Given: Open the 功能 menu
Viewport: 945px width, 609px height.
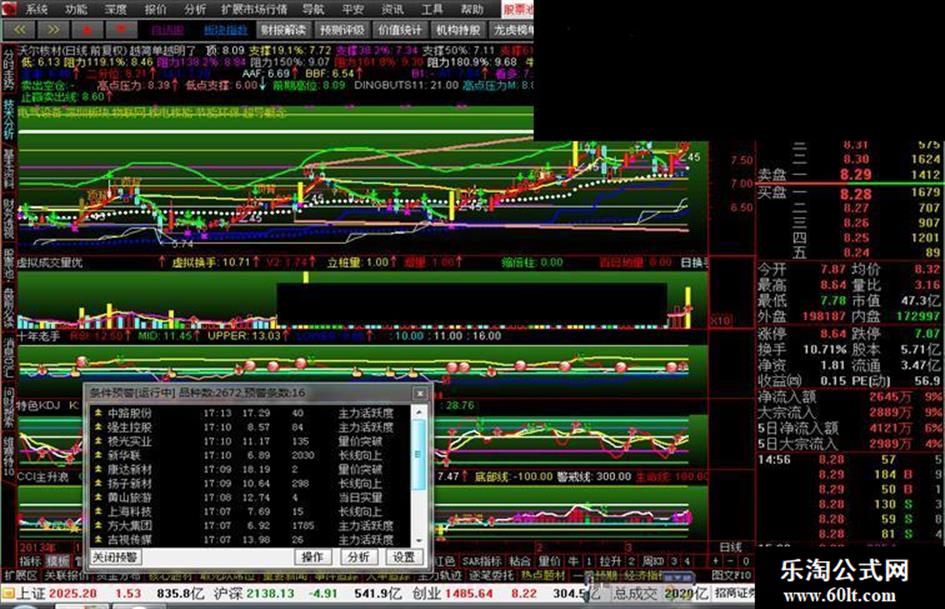Looking at the screenshot, I should pos(76,9).
